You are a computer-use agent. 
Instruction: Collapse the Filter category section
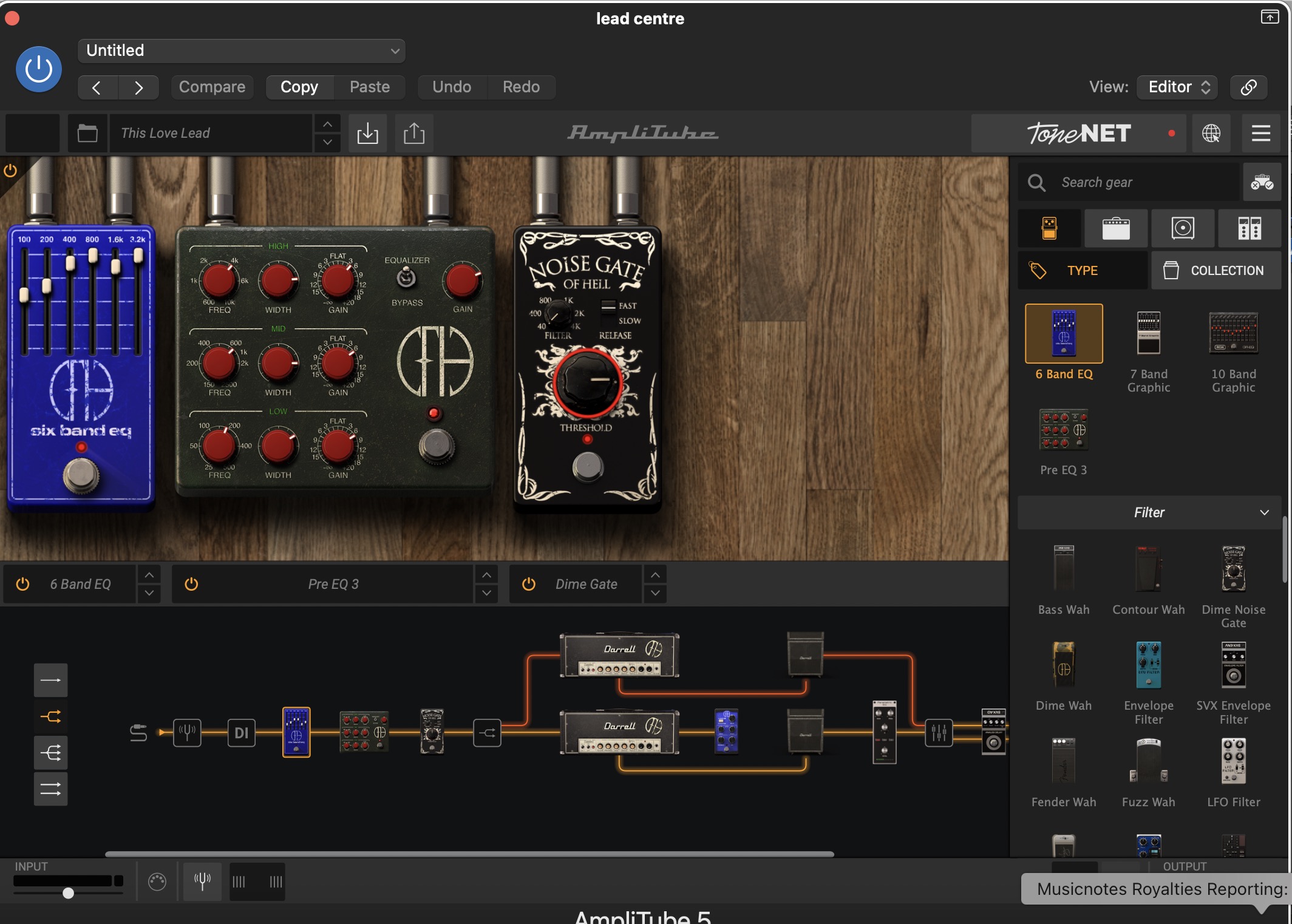click(1149, 512)
